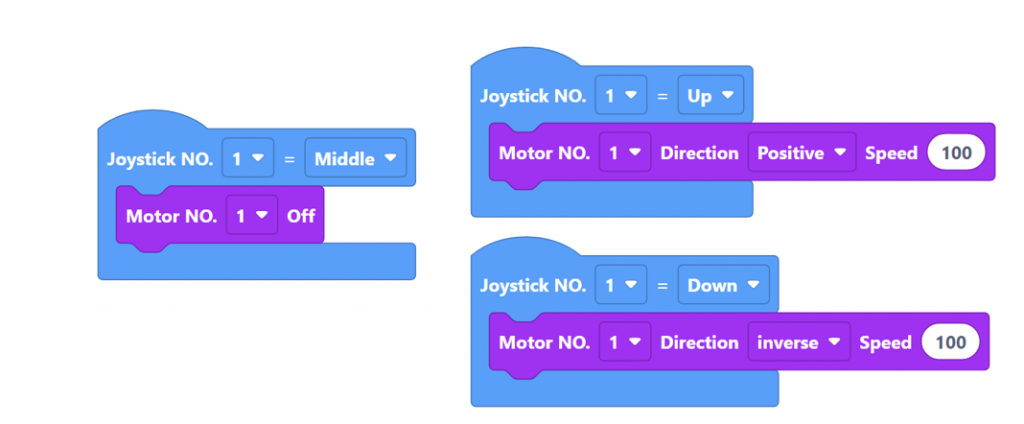Open the Middle joystick position dropdown

[354, 158]
